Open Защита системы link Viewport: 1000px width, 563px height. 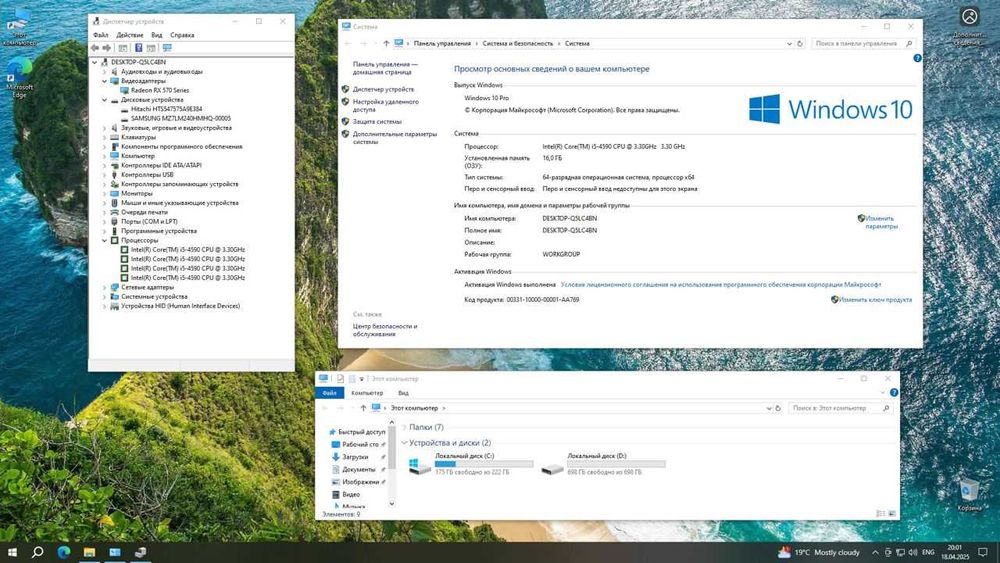point(377,122)
